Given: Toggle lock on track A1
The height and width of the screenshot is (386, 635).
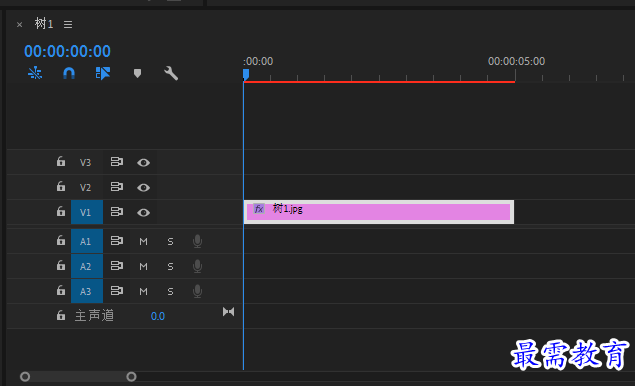Looking at the screenshot, I should click(61, 241).
